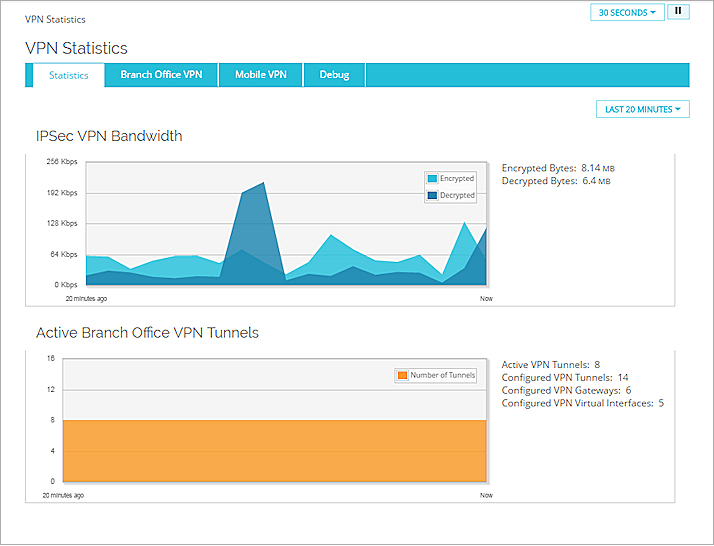
Task: Click the Active Branch Office VPN Tunnels heading
Action: point(147,333)
